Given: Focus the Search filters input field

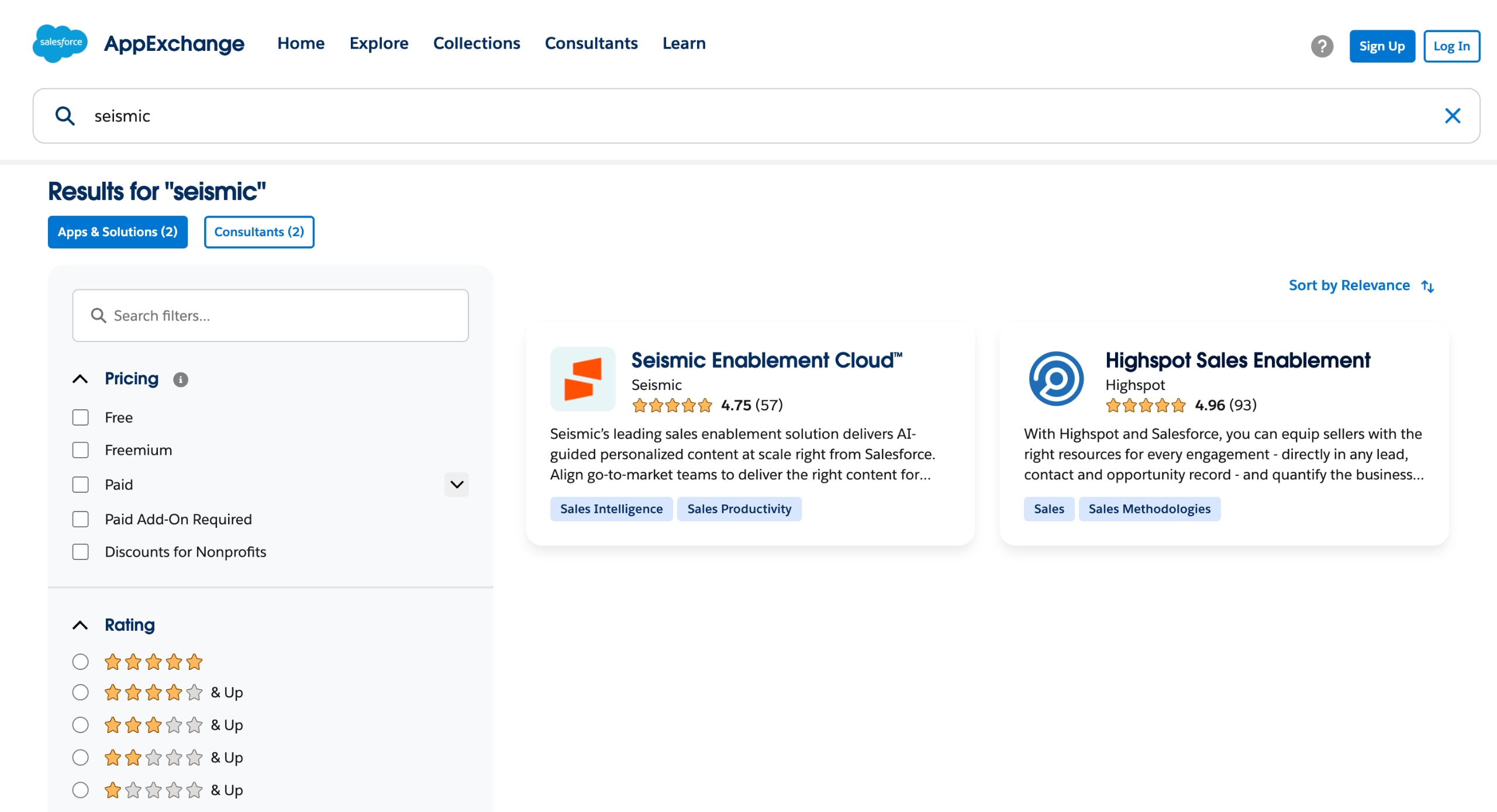Looking at the screenshot, I should coord(270,316).
